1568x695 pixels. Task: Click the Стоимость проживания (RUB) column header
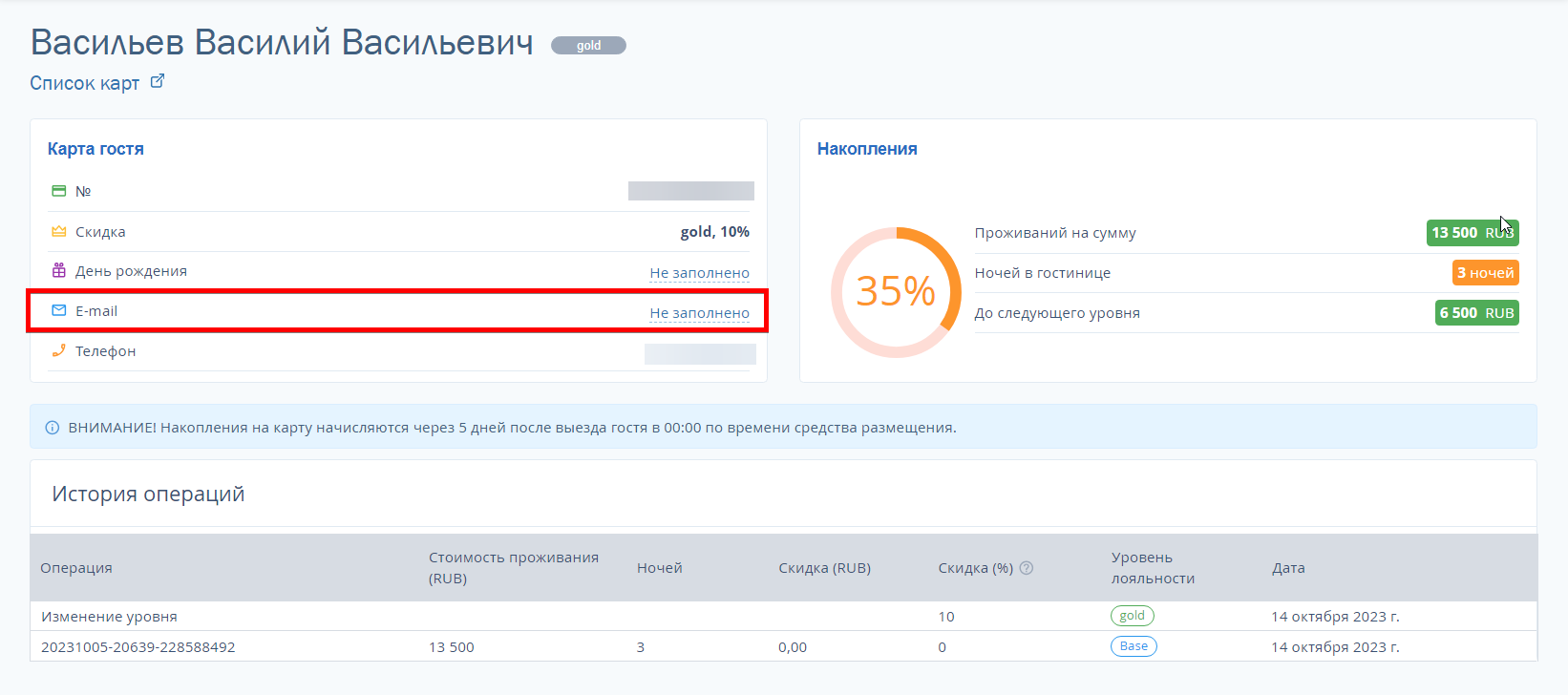pos(514,568)
